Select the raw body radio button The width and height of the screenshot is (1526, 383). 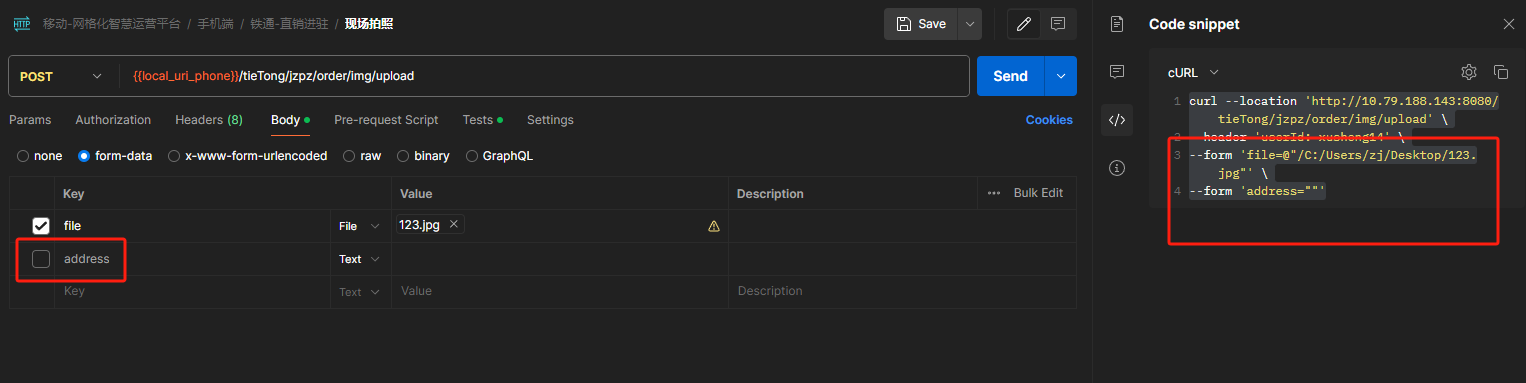click(x=349, y=156)
